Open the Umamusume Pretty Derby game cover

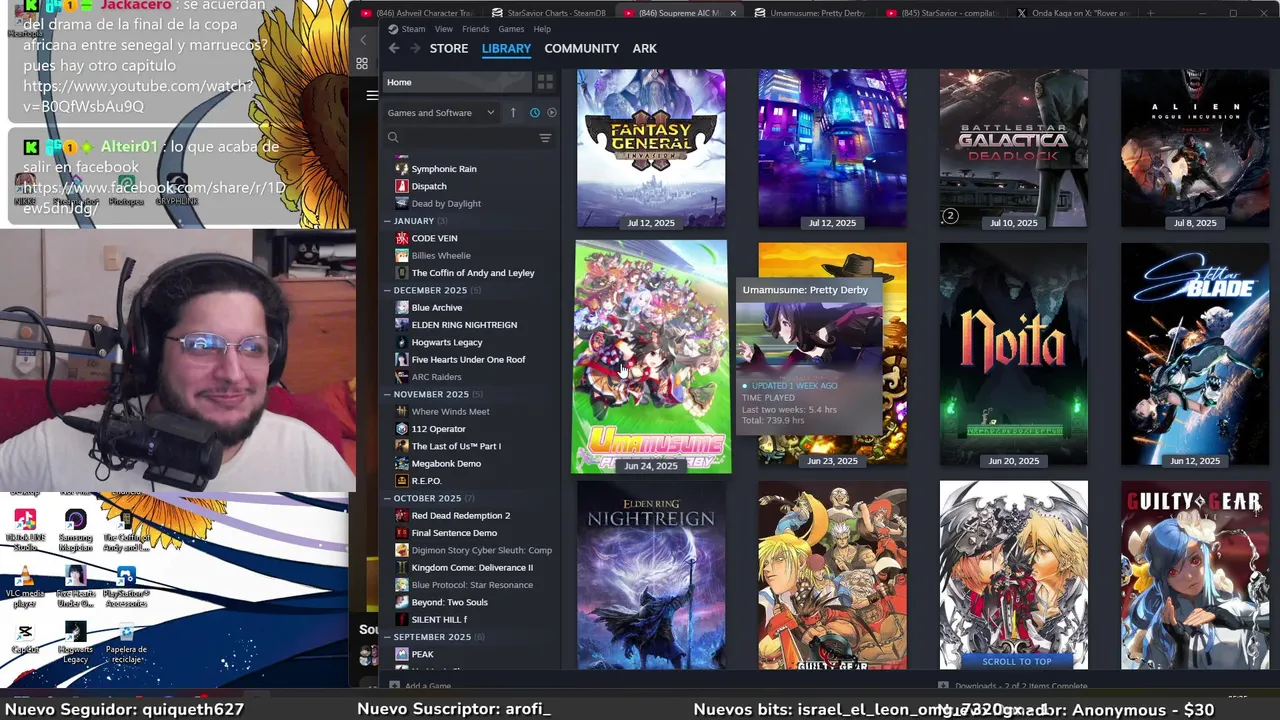tap(651, 356)
